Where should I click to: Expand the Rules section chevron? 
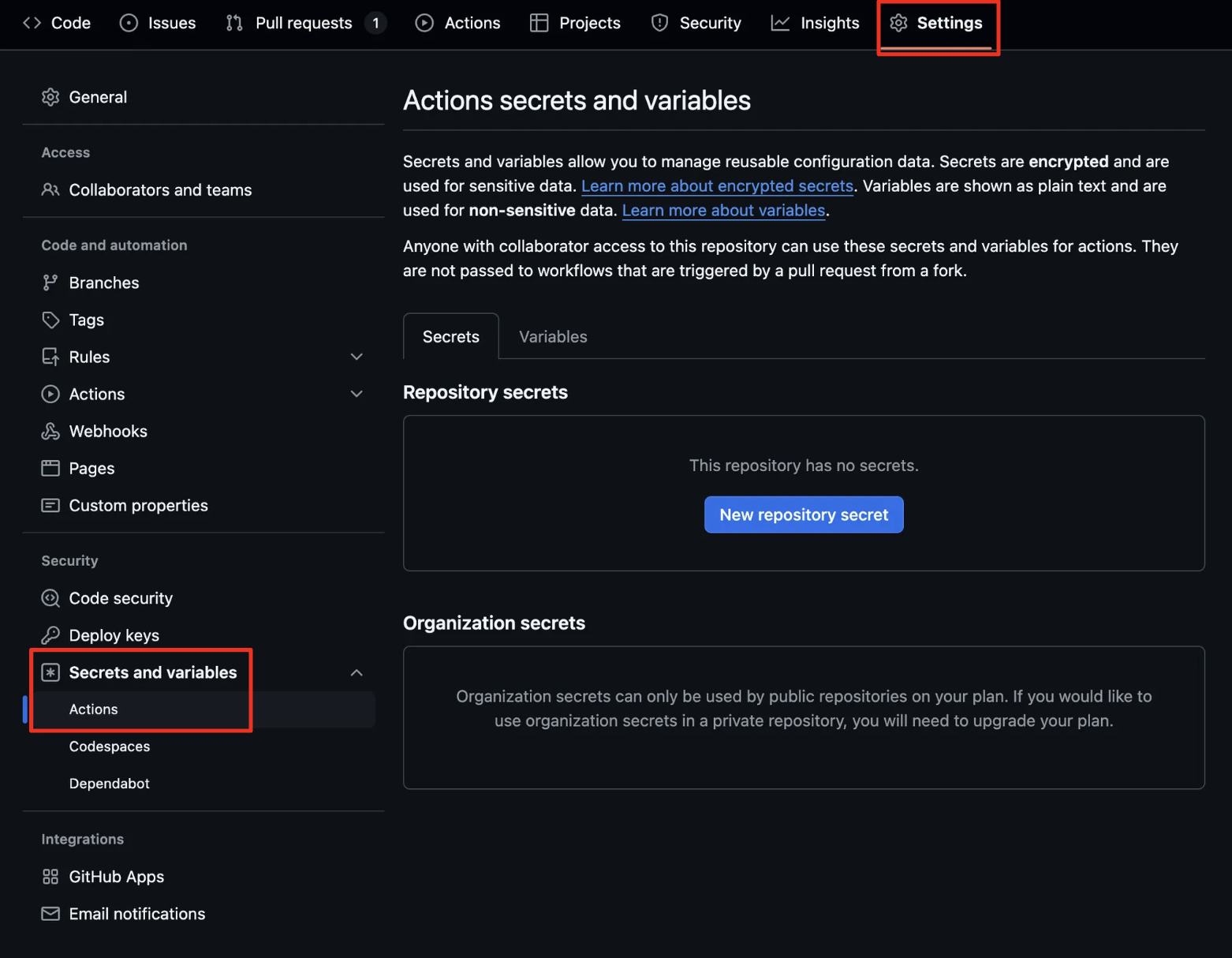coord(357,357)
